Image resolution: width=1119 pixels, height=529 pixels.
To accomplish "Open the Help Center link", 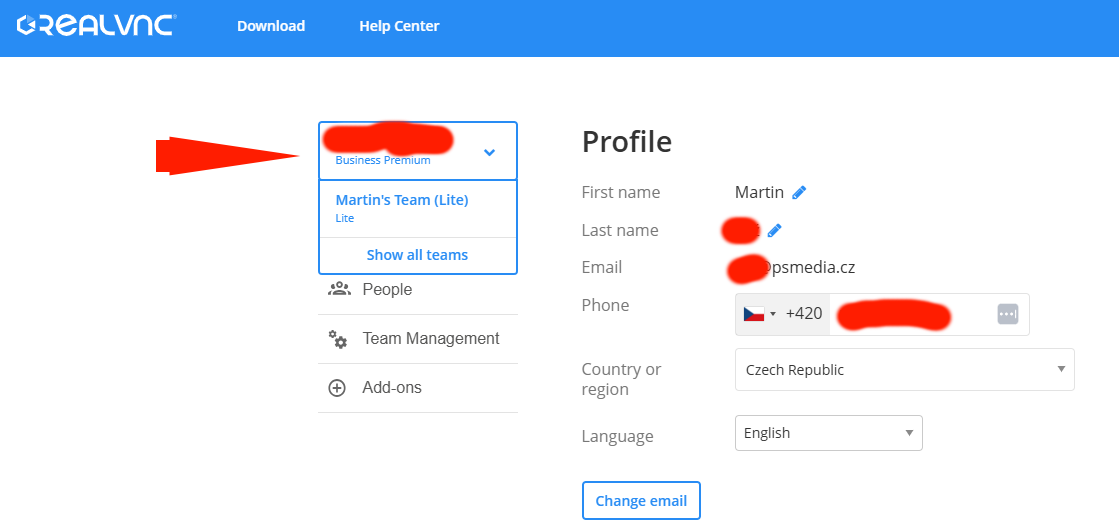I will 399,26.
